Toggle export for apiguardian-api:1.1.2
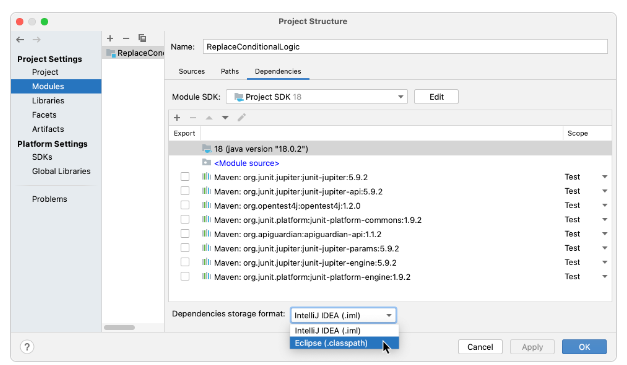The width and height of the screenshot is (627, 365). tap(185, 234)
